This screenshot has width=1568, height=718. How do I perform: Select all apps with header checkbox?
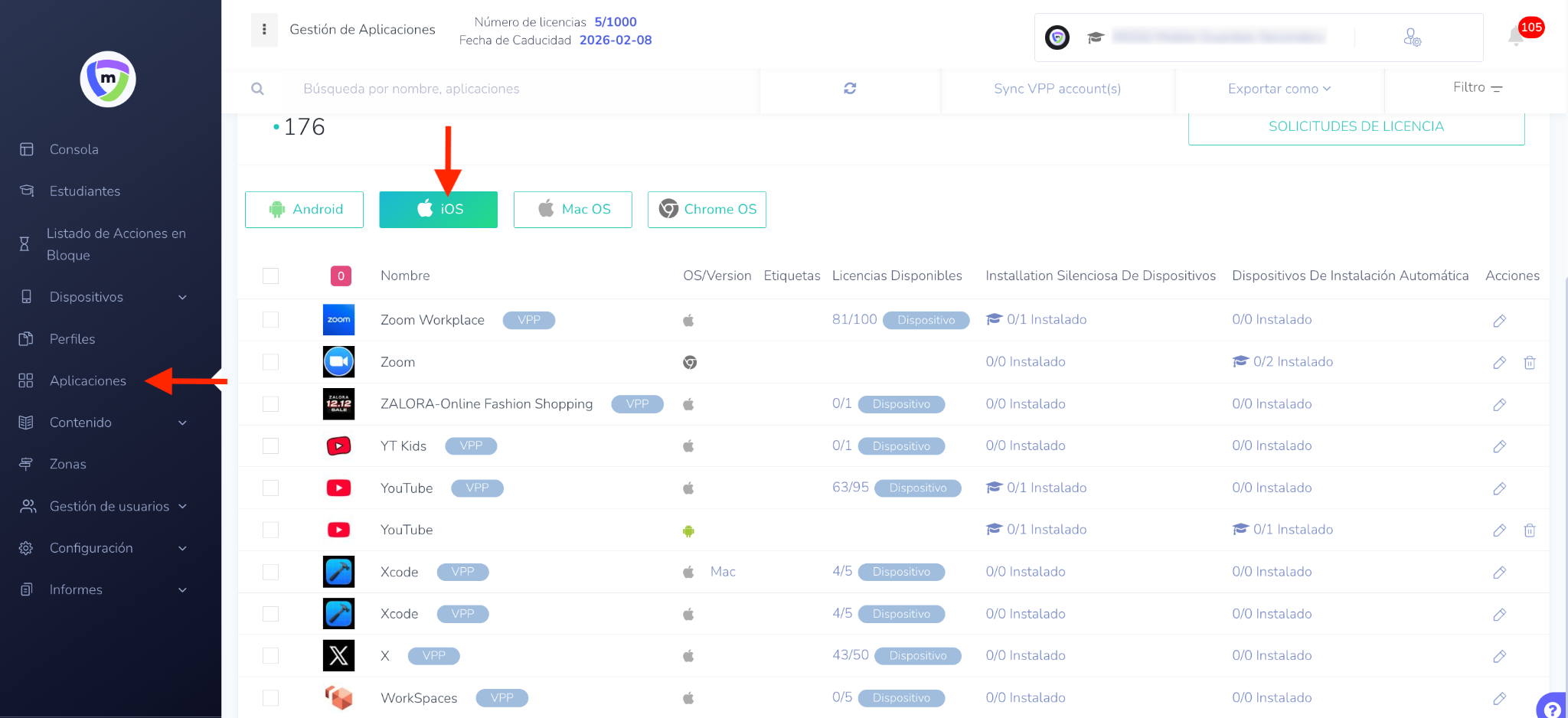(271, 276)
